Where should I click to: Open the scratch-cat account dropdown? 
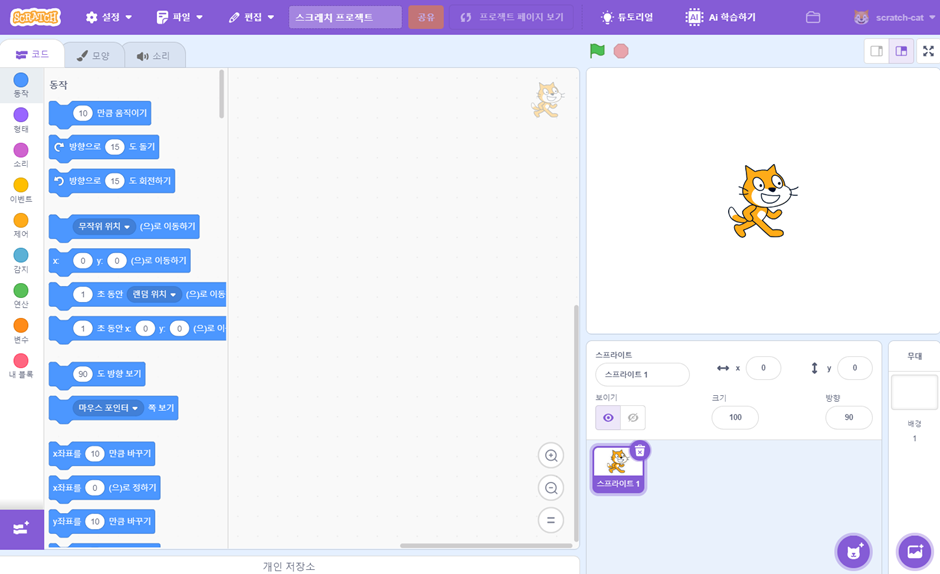pyautogui.click(x=894, y=17)
